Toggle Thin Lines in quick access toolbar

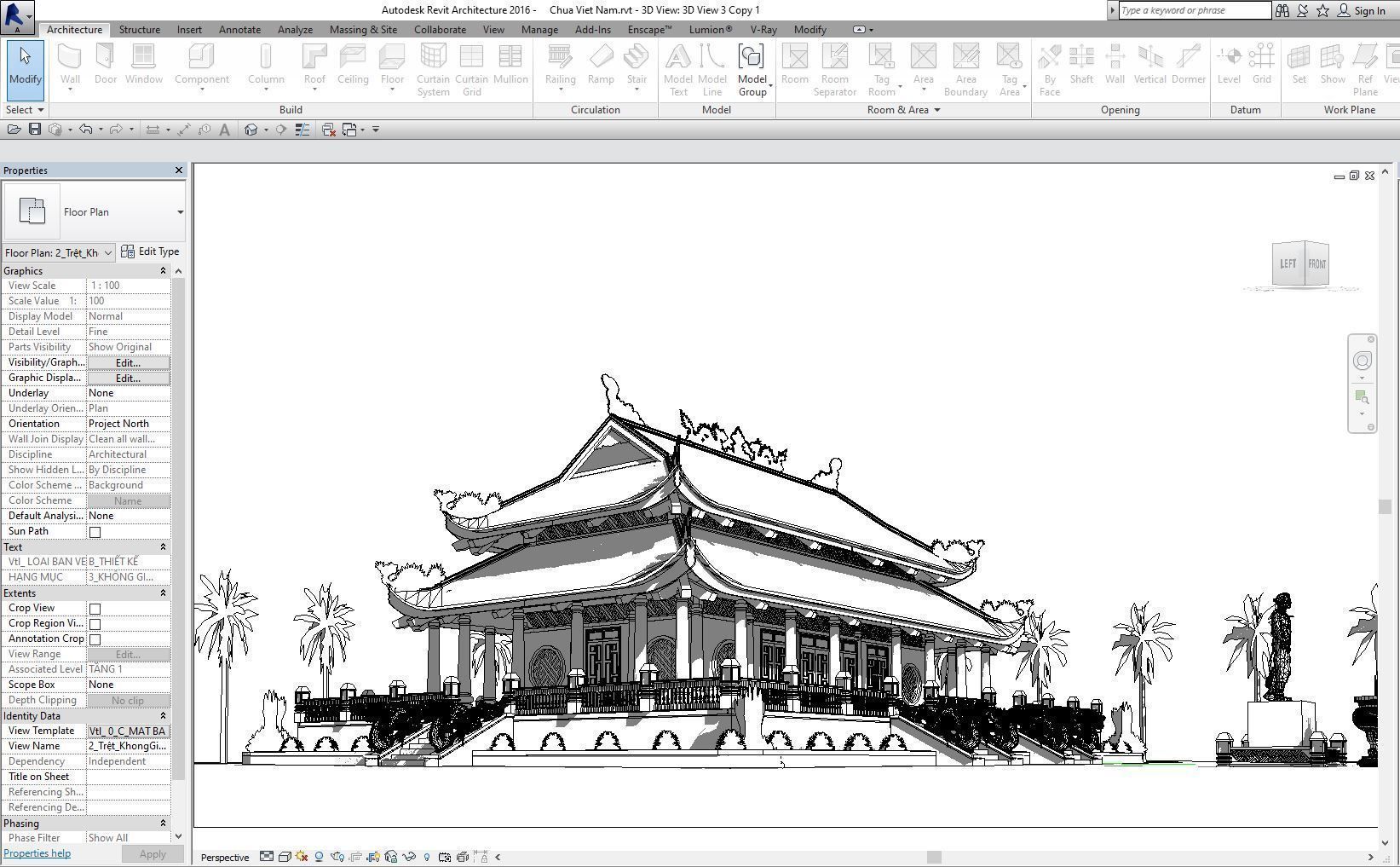(x=302, y=130)
